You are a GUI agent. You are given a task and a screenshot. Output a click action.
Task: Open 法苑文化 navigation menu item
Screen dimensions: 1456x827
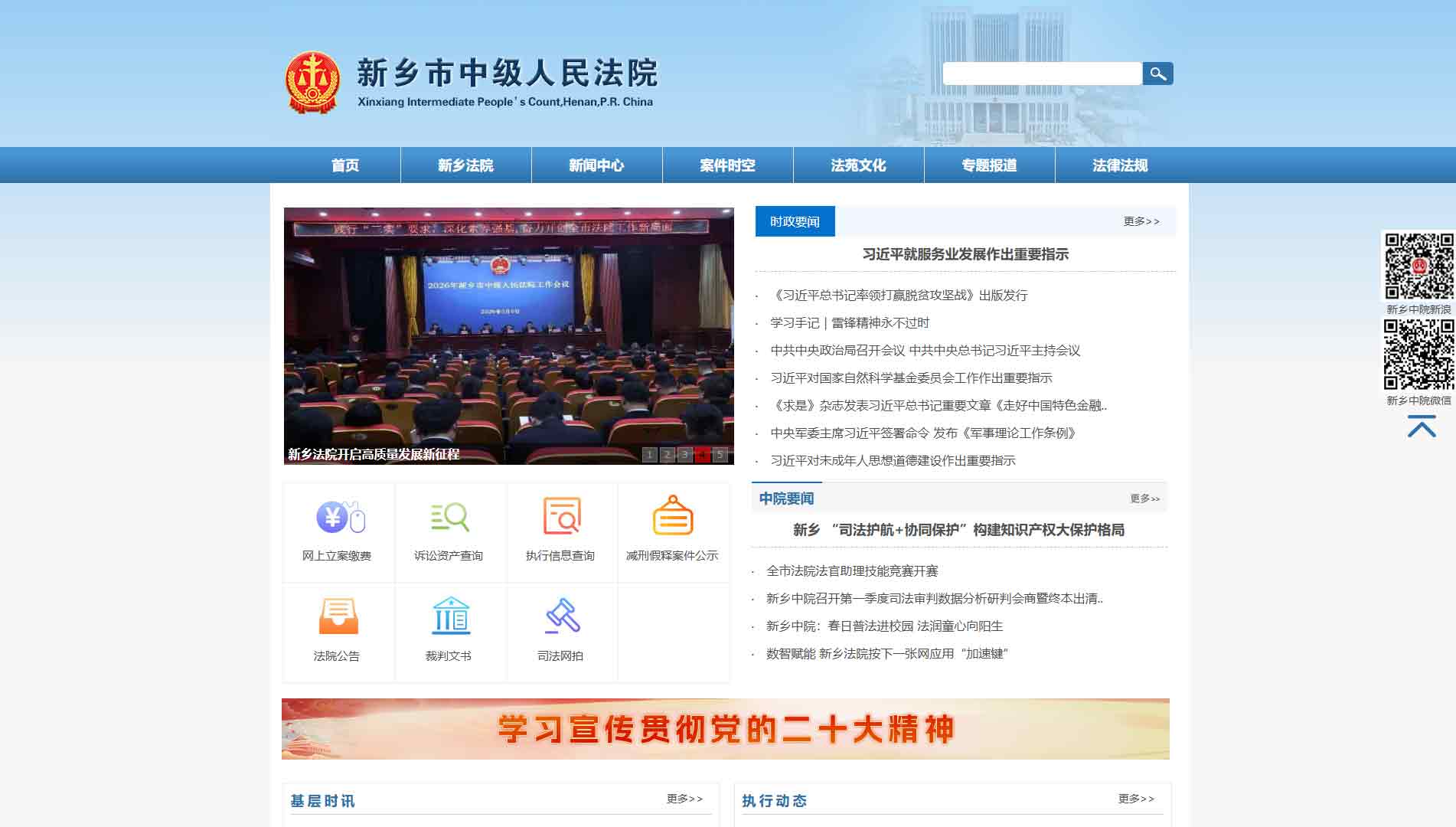858,165
